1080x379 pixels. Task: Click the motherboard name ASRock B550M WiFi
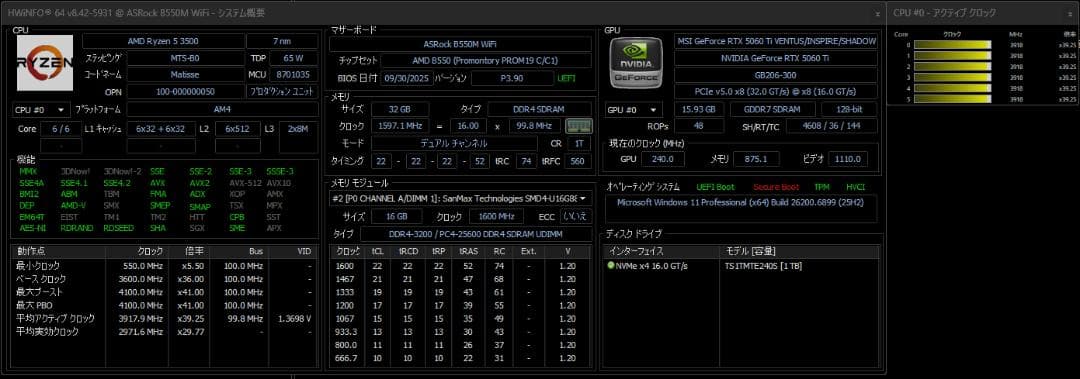pos(460,43)
